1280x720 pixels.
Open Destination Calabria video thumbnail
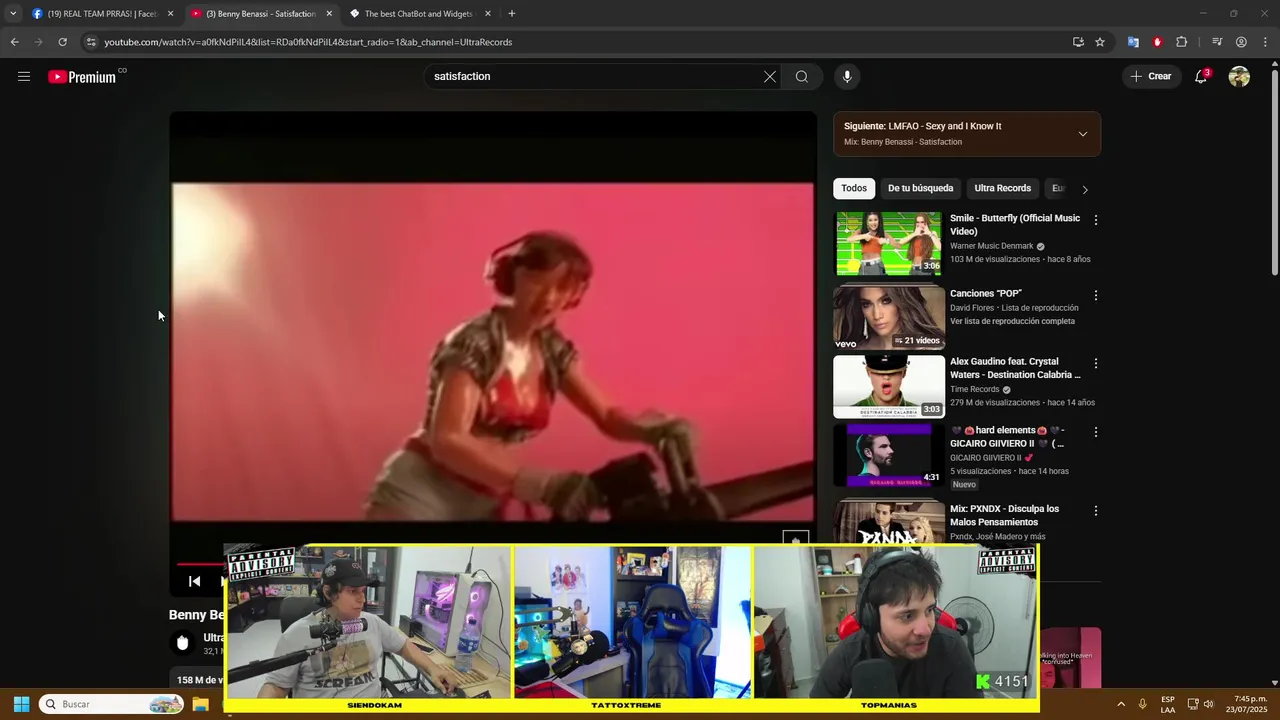pyautogui.click(x=889, y=387)
